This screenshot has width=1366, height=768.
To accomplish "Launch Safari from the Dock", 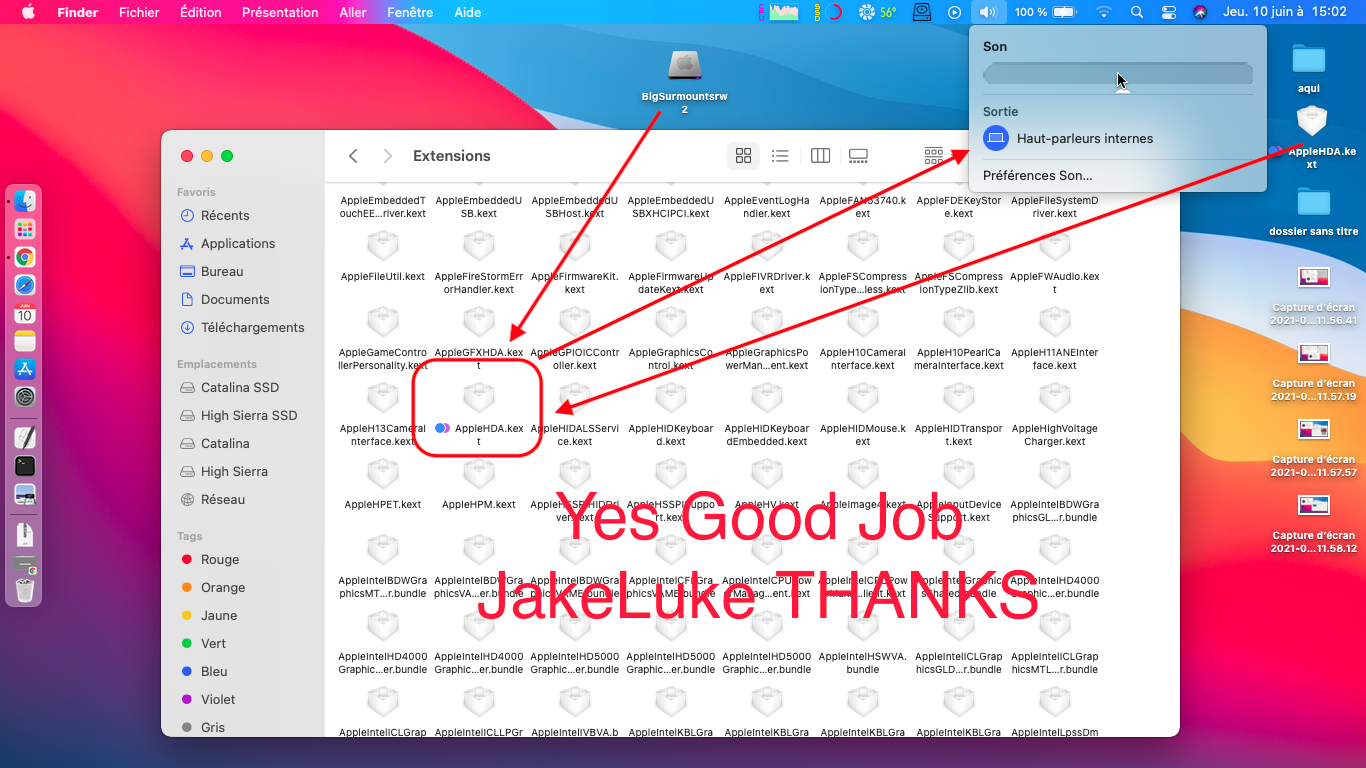I will (x=25, y=285).
